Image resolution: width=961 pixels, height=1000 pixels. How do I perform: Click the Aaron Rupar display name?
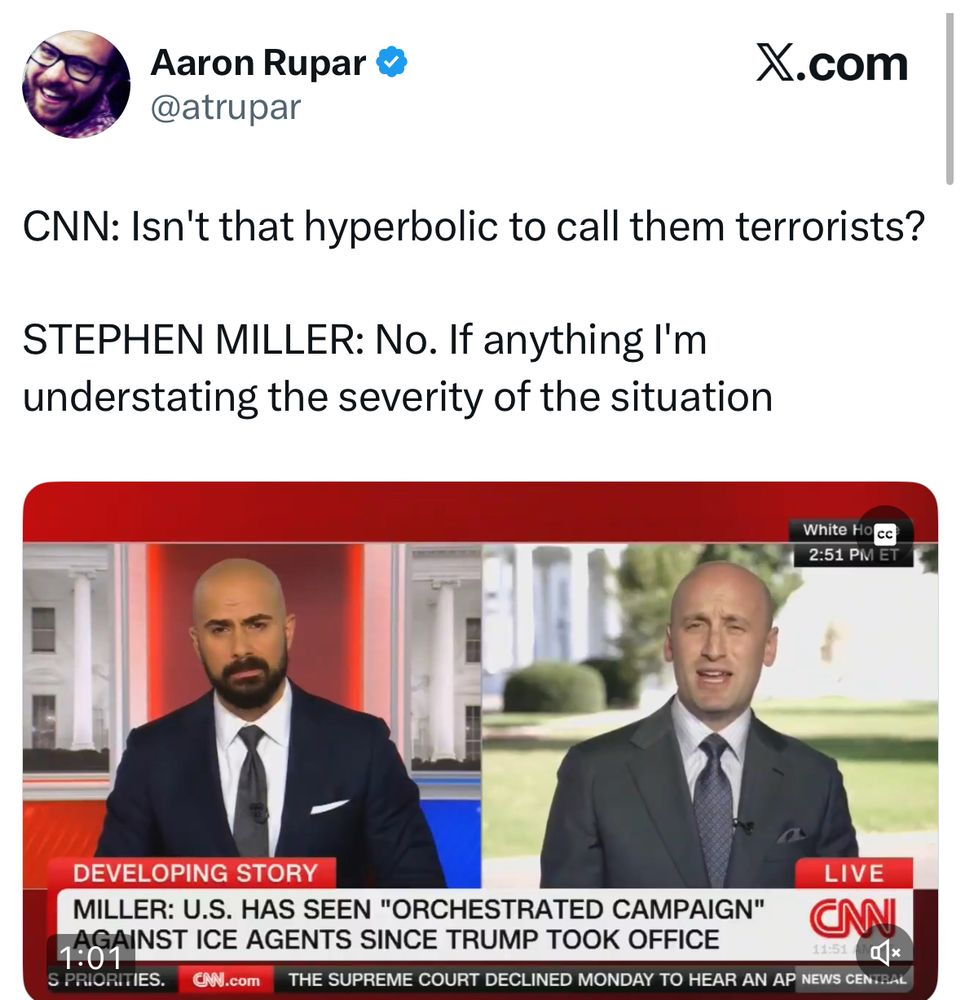pos(258,62)
